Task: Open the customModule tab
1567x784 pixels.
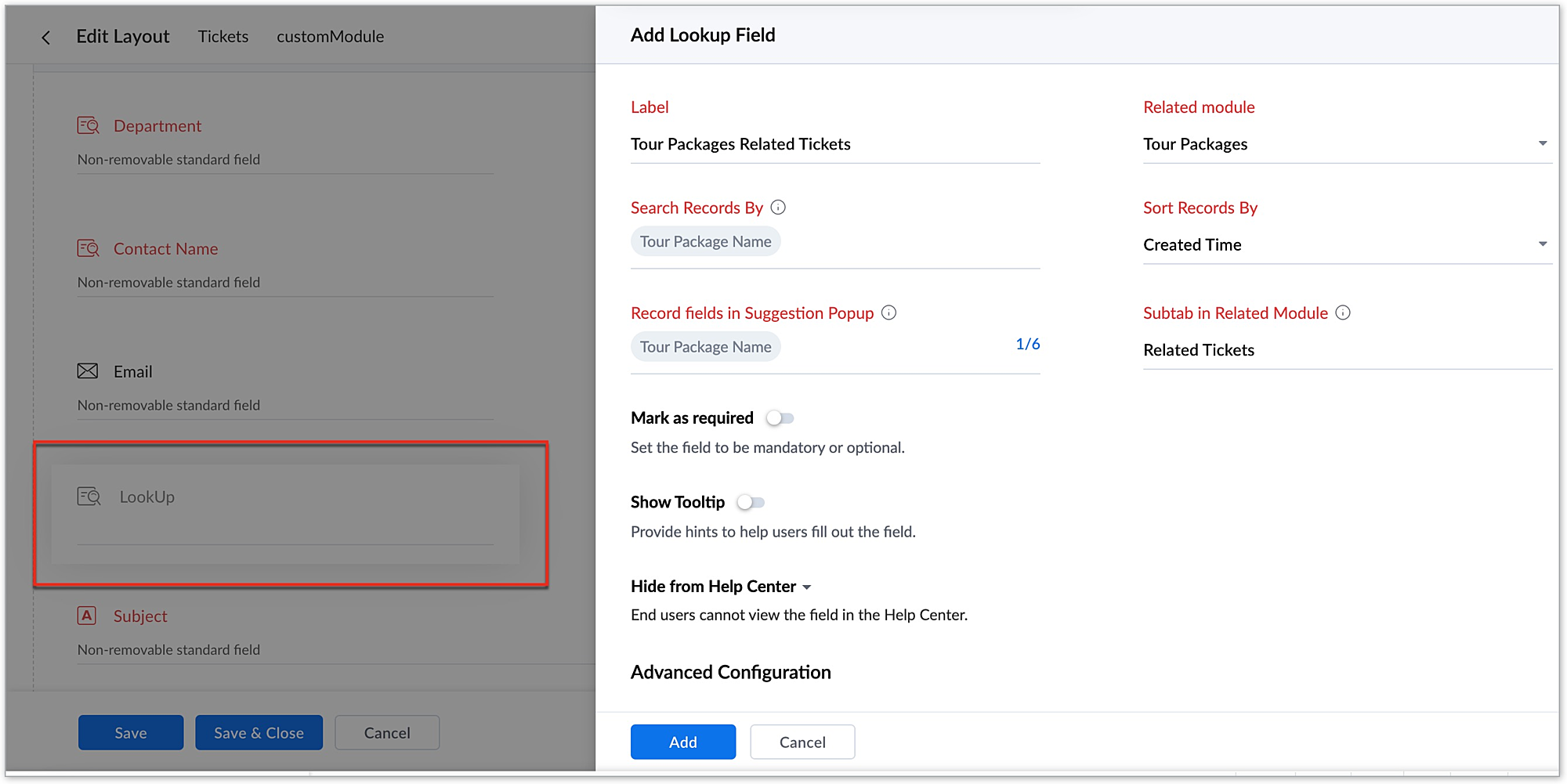Action: pos(330,37)
